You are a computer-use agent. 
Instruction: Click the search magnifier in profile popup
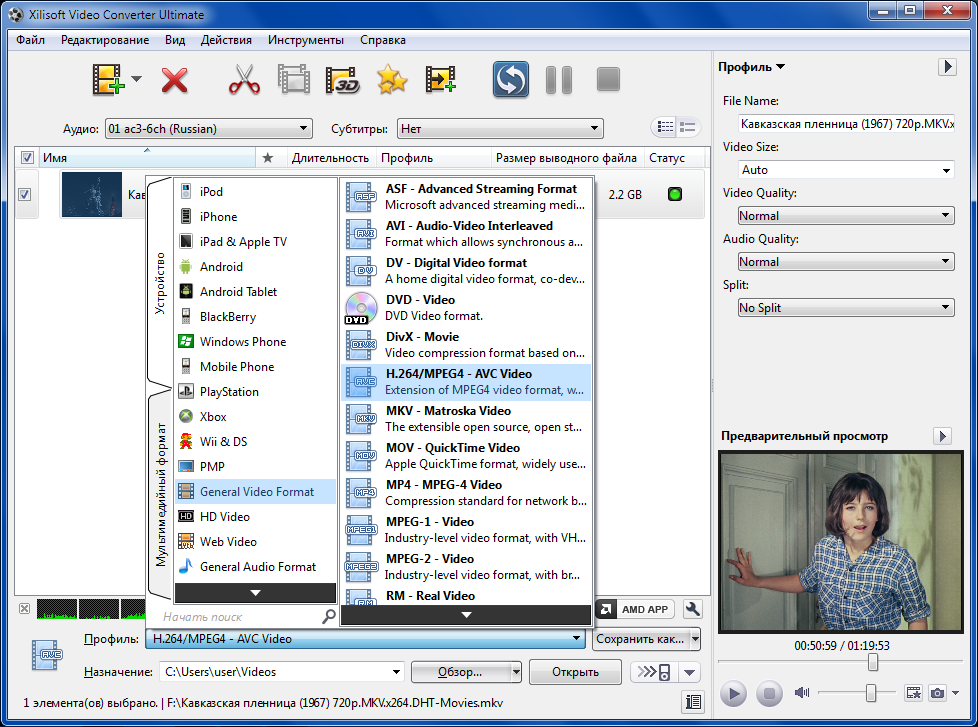tap(329, 617)
